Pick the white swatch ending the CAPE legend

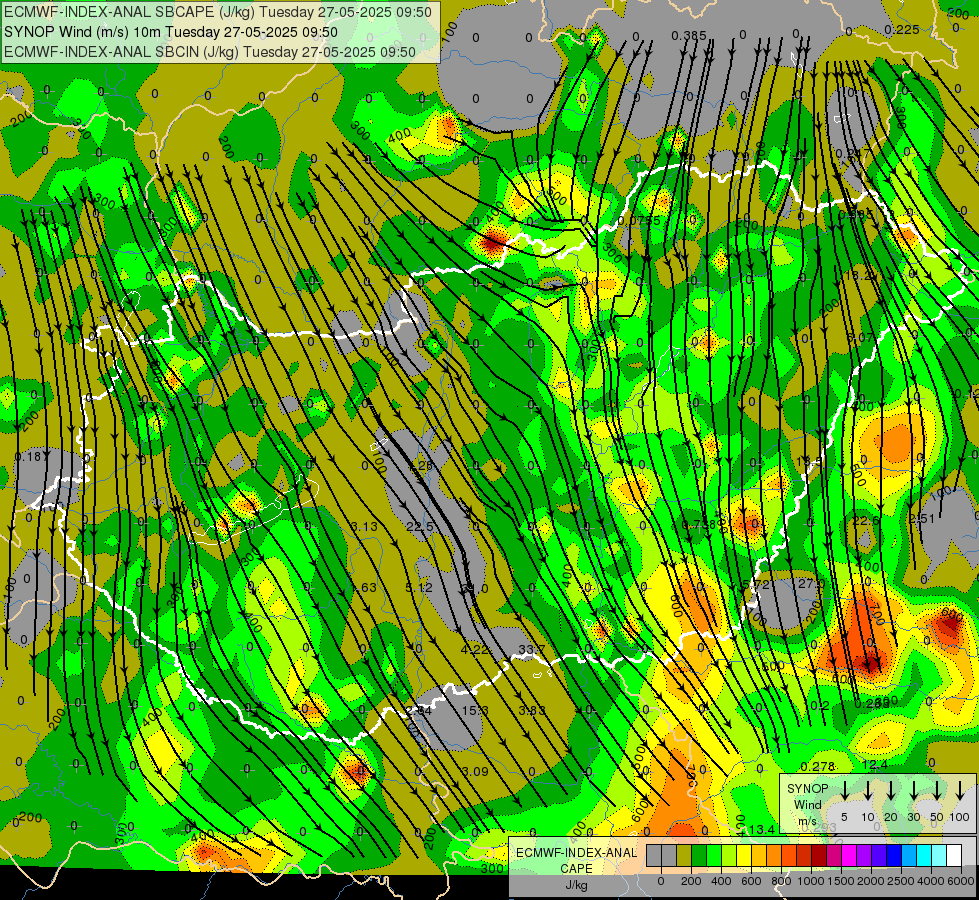[953, 855]
